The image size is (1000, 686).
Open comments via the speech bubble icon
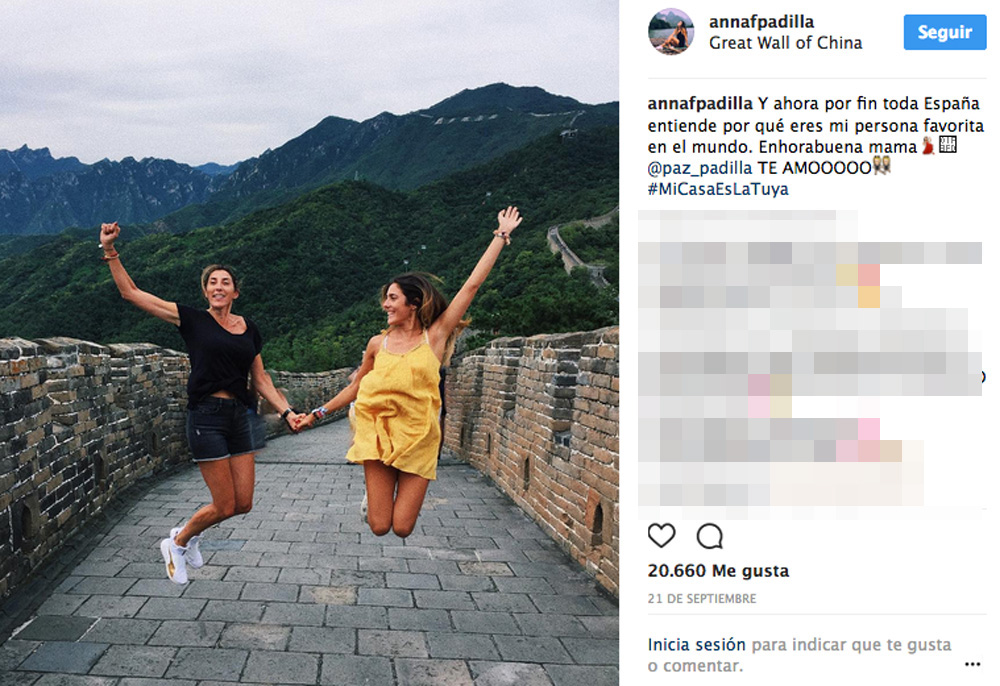pos(709,536)
